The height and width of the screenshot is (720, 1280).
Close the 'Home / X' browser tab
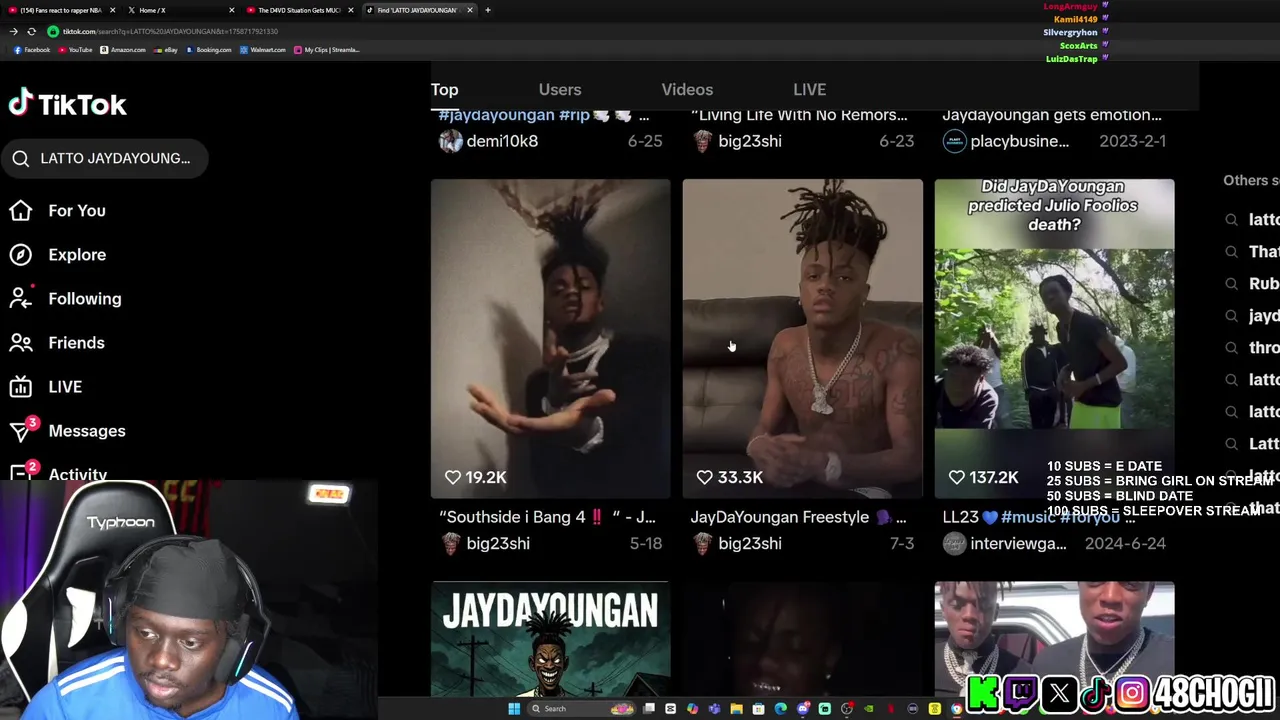tap(232, 10)
